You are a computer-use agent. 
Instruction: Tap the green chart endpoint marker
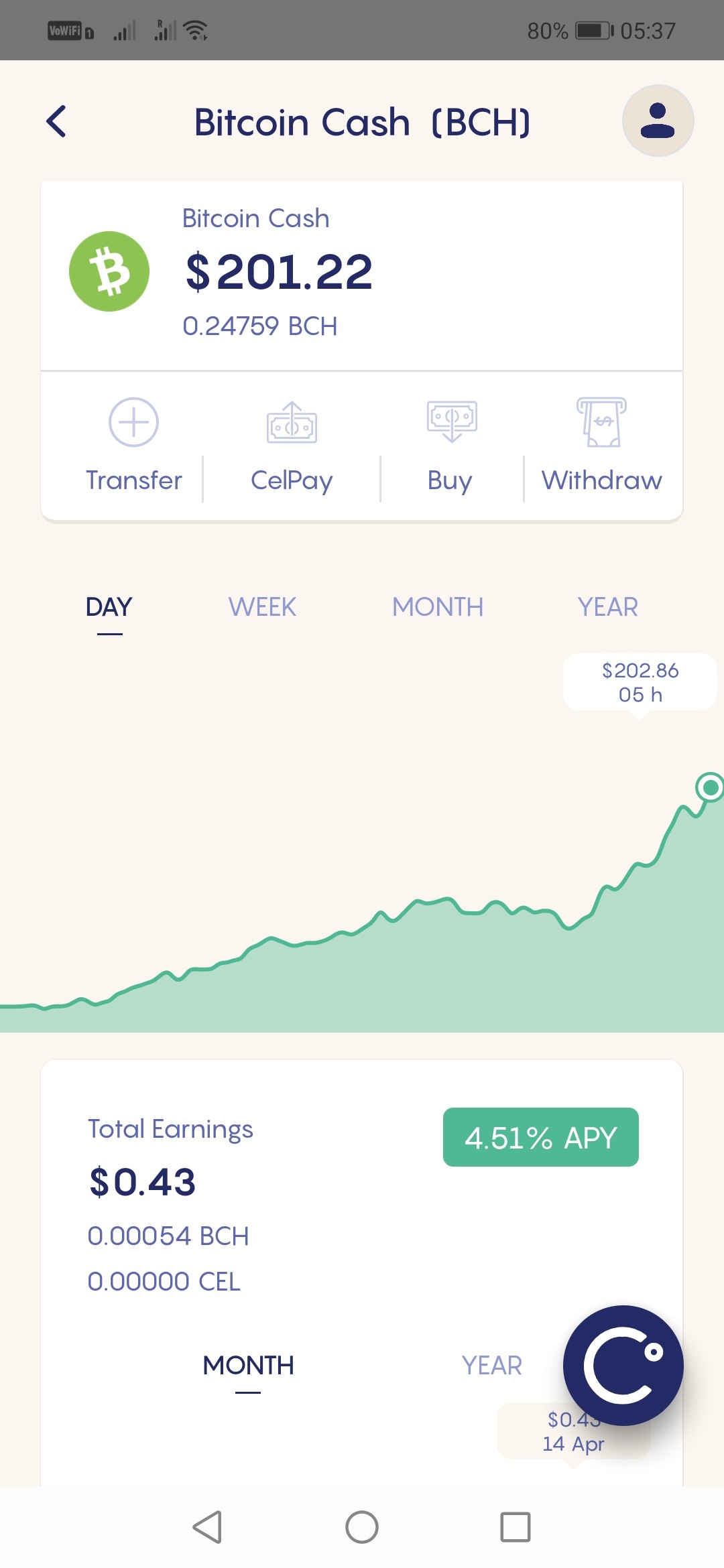710,787
